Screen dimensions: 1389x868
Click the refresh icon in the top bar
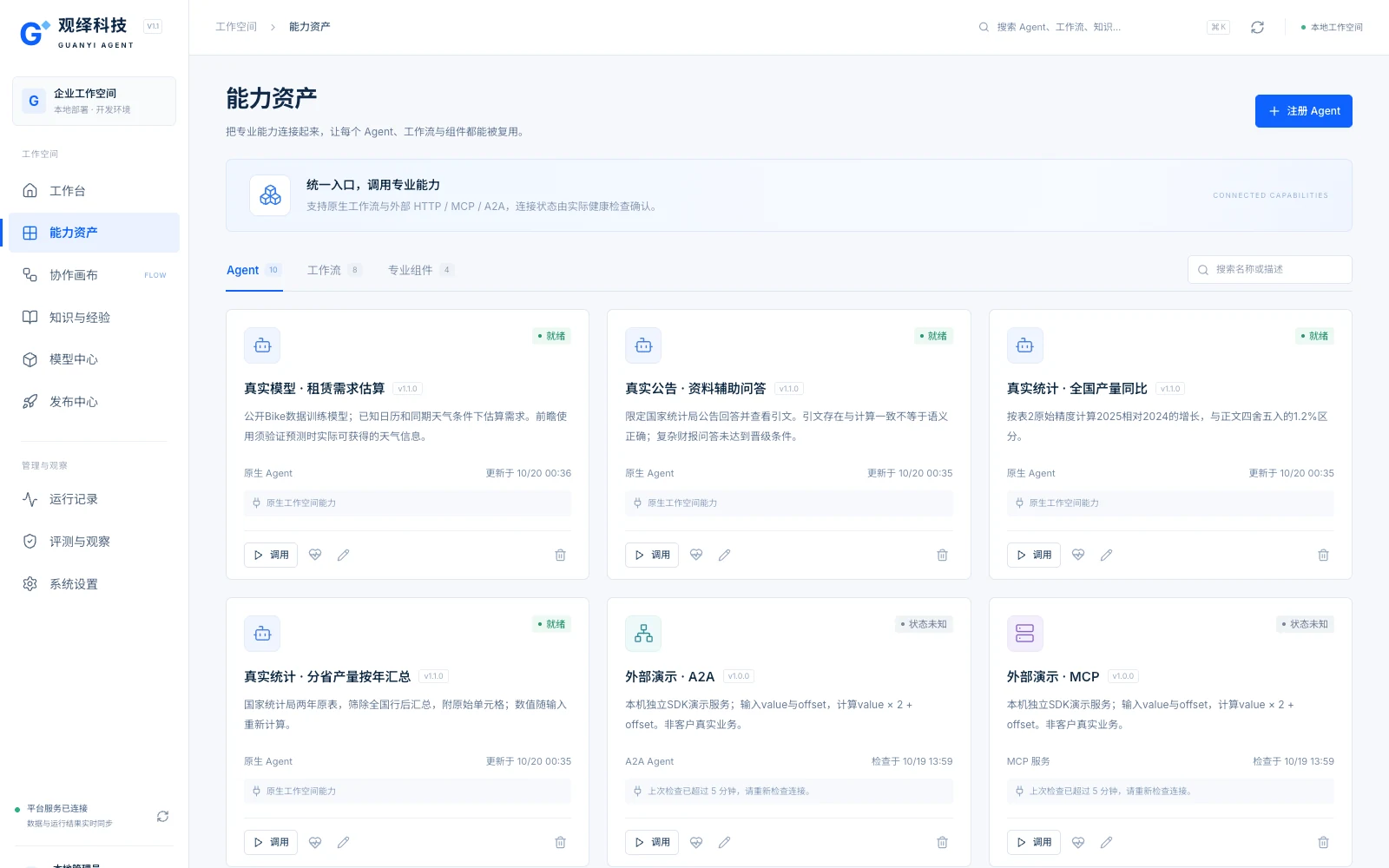[x=1257, y=27]
